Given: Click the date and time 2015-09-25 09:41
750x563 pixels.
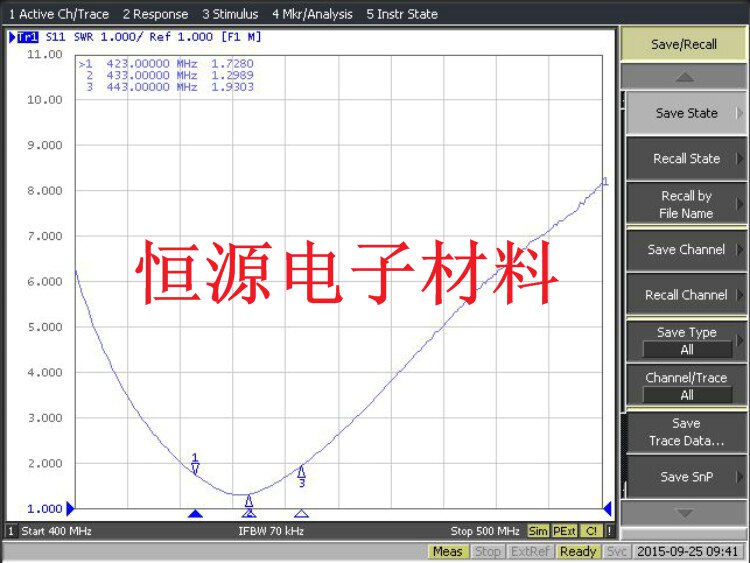Looking at the screenshot, I should pos(688,552).
